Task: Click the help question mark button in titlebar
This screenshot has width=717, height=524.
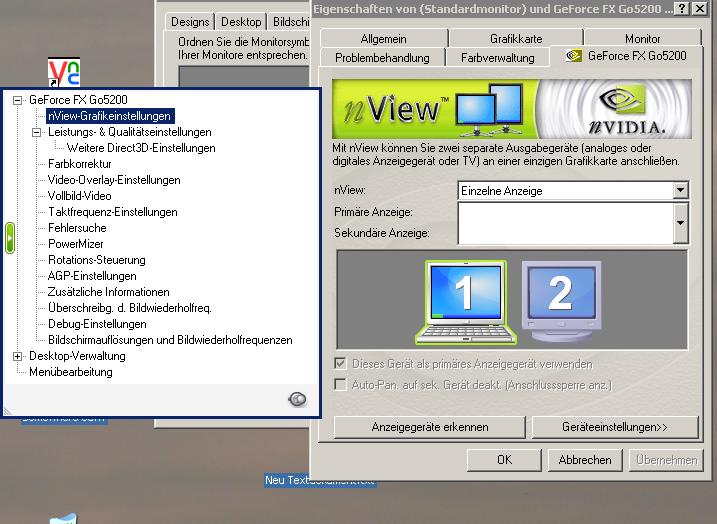Action: click(x=682, y=8)
